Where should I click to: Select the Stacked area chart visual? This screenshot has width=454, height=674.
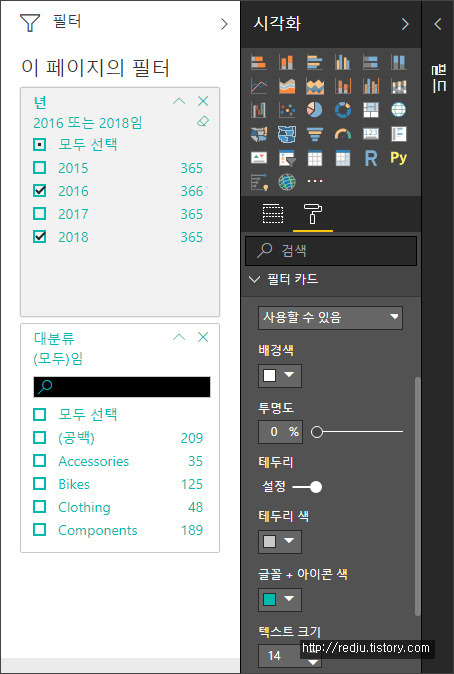click(x=315, y=86)
